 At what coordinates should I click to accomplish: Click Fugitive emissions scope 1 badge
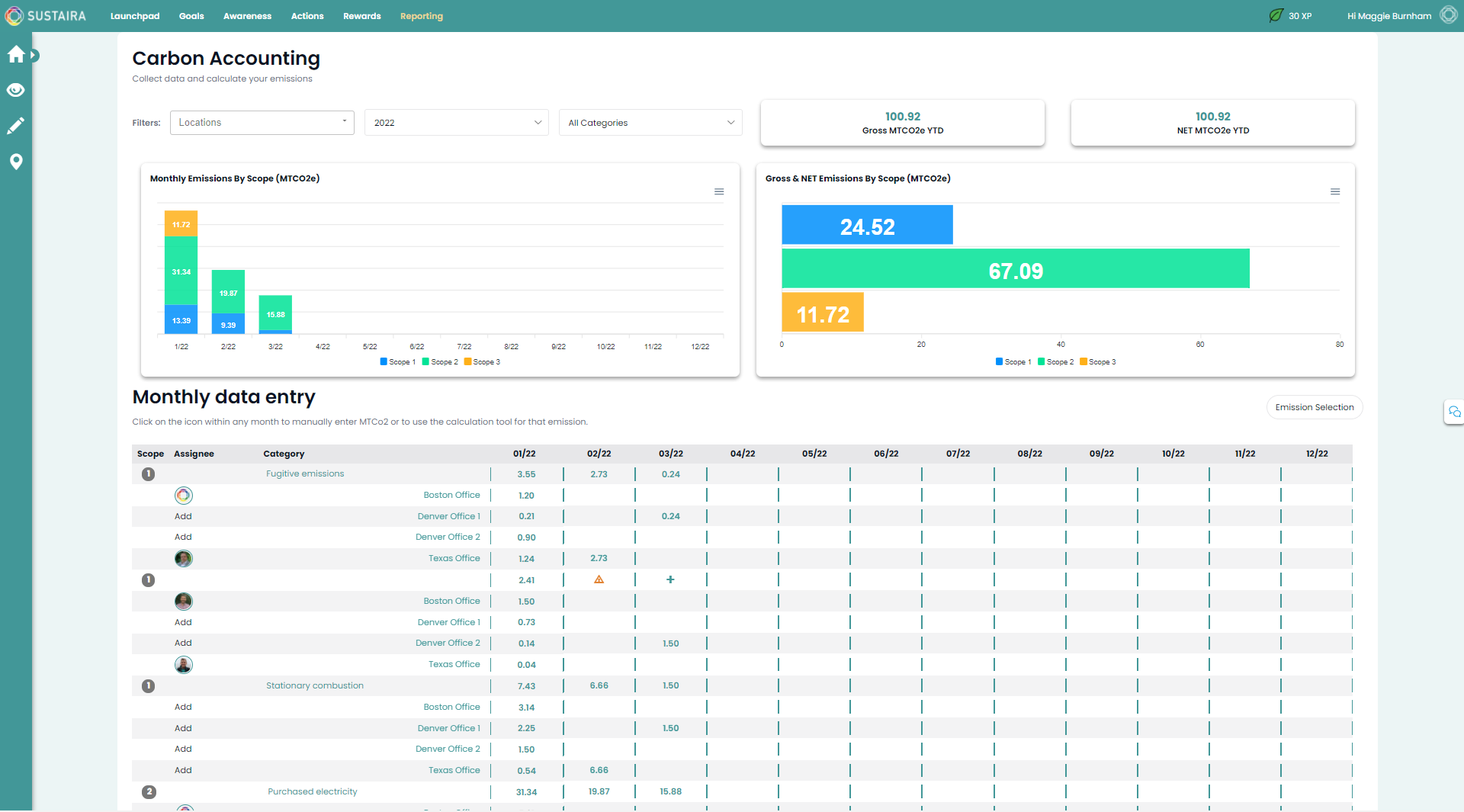(x=149, y=474)
